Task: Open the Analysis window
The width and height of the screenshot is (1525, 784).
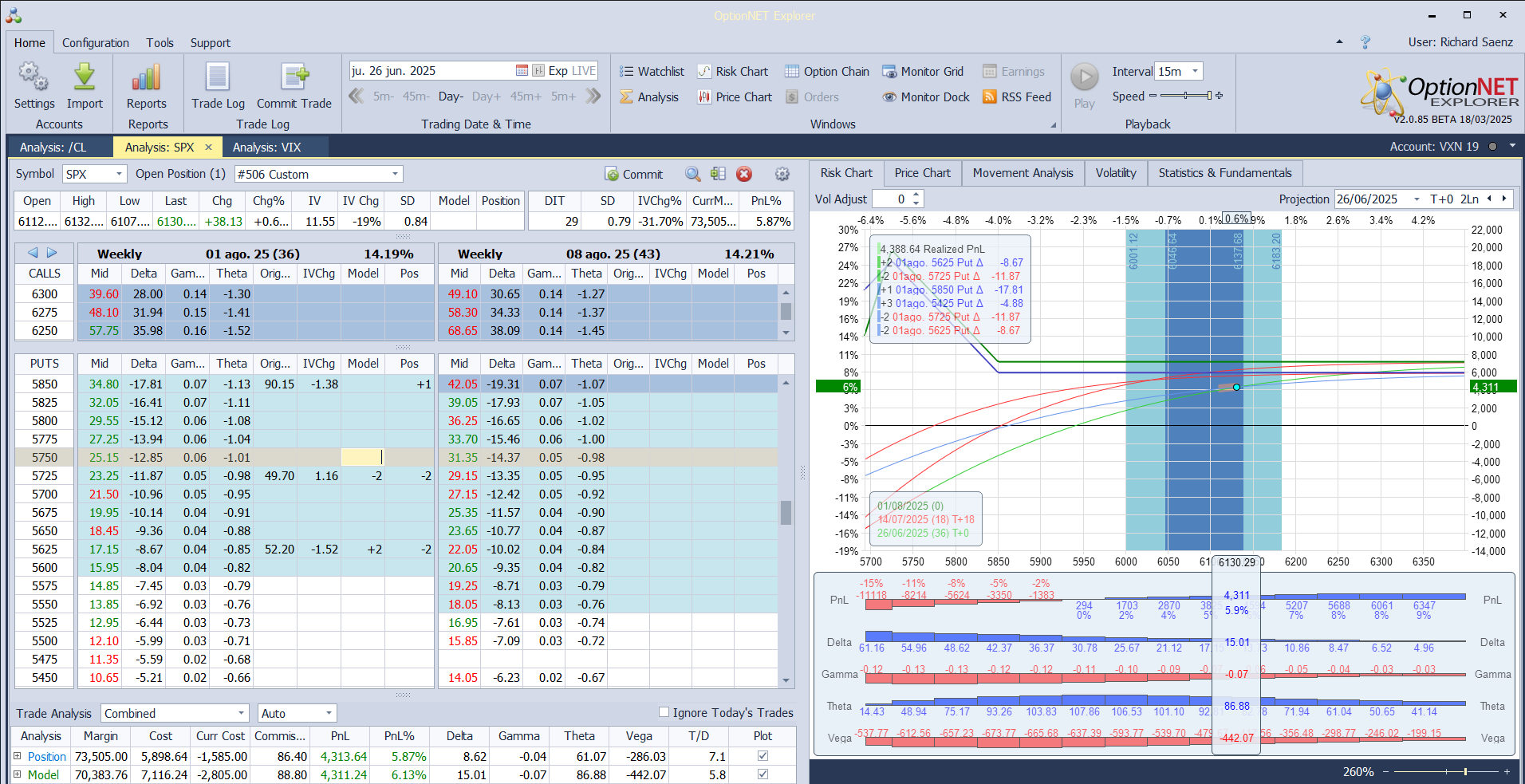Action: click(648, 97)
